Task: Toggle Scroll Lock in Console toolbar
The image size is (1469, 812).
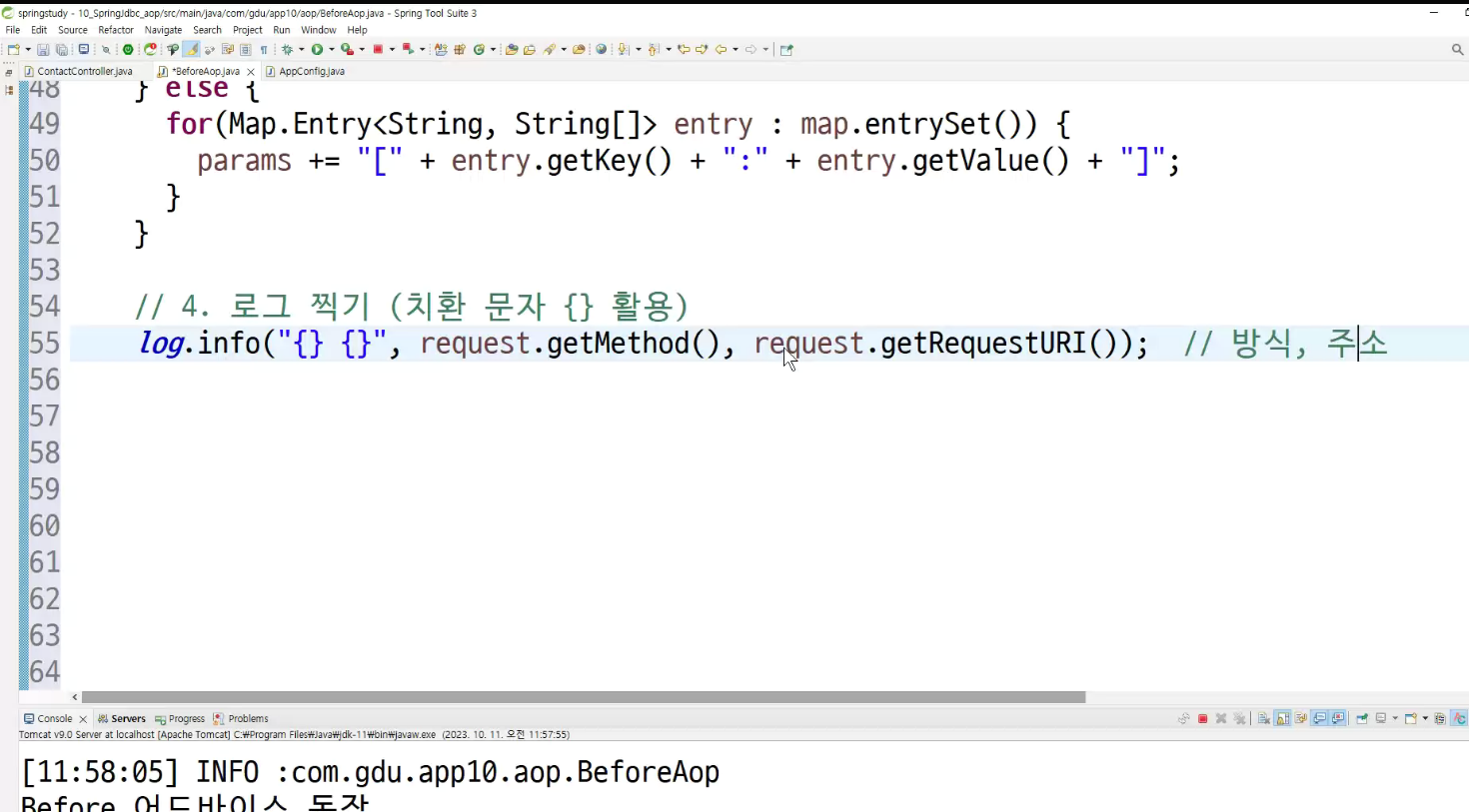Action: tap(1282, 718)
